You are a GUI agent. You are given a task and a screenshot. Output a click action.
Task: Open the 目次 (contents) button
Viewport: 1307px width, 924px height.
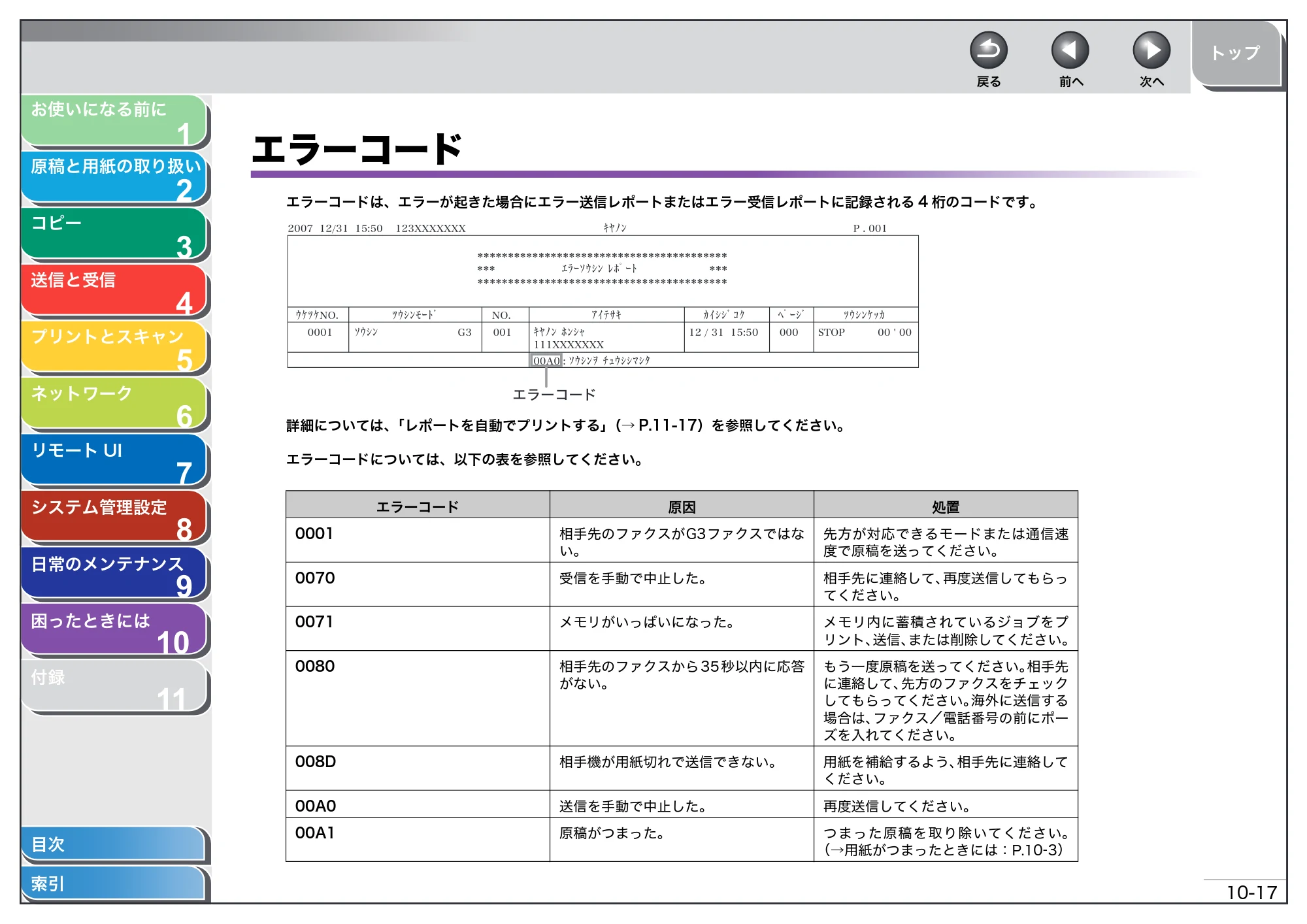point(114,844)
